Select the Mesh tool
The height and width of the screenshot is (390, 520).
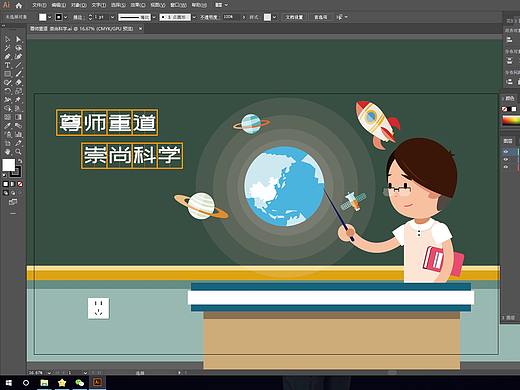7,117
